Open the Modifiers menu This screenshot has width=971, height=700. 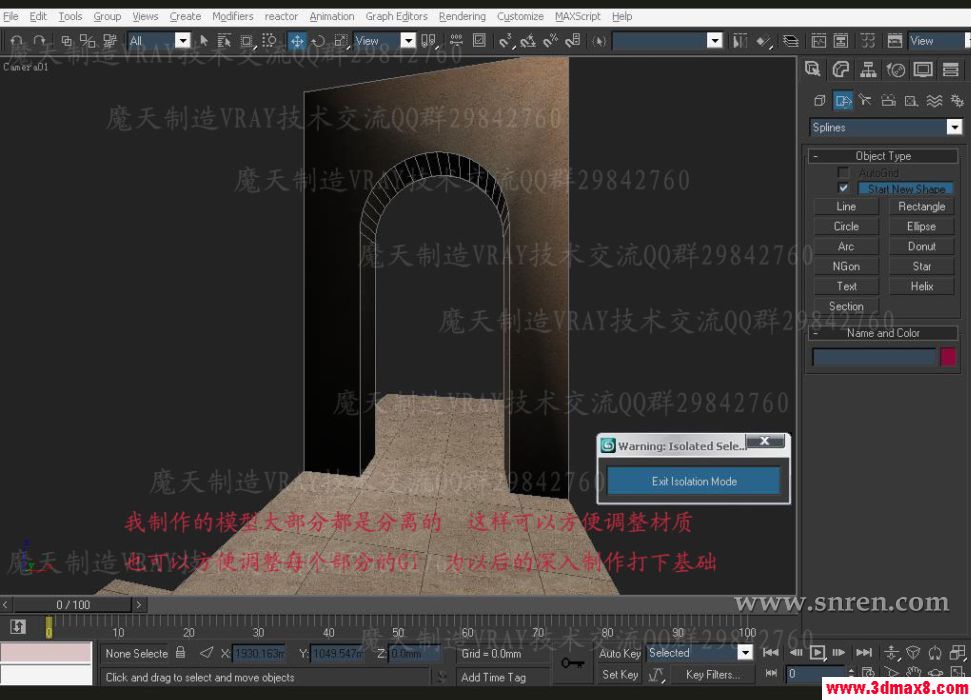tap(232, 16)
